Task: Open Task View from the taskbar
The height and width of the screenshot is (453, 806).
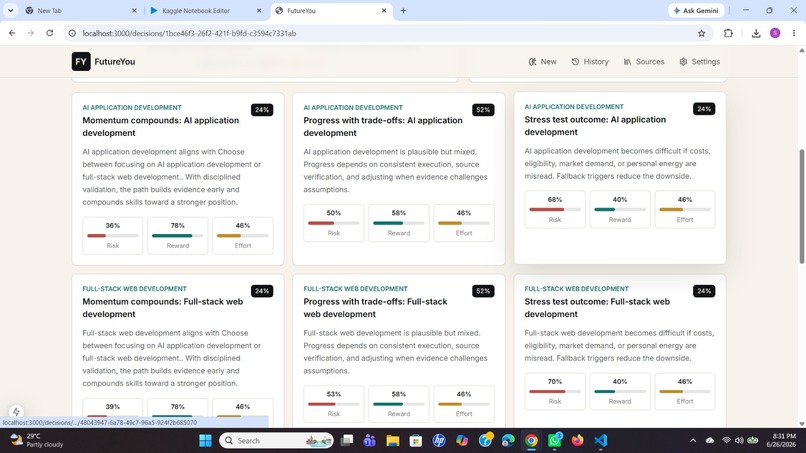Action: (347, 441)
